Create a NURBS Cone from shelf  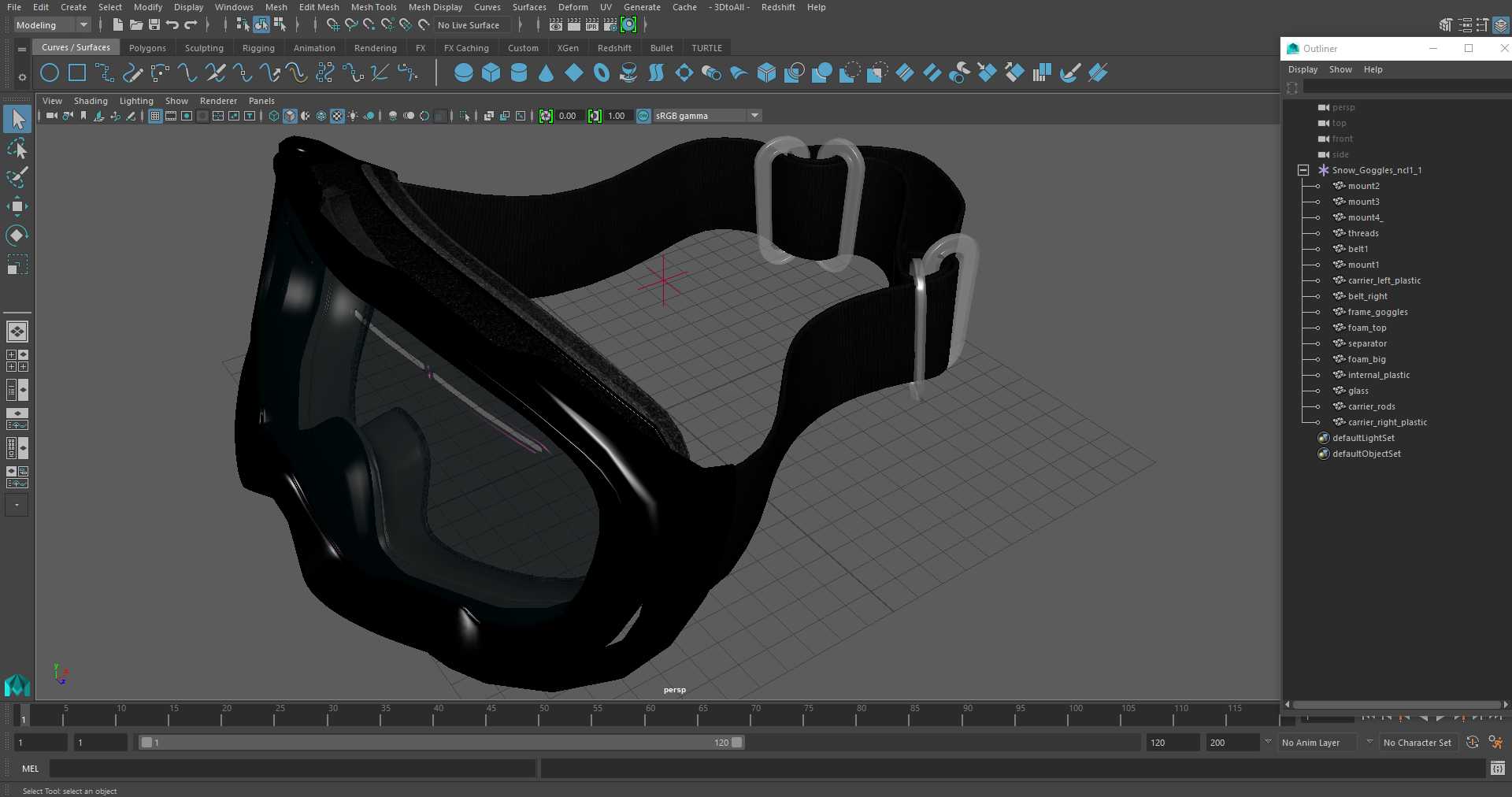click(547, 73)
